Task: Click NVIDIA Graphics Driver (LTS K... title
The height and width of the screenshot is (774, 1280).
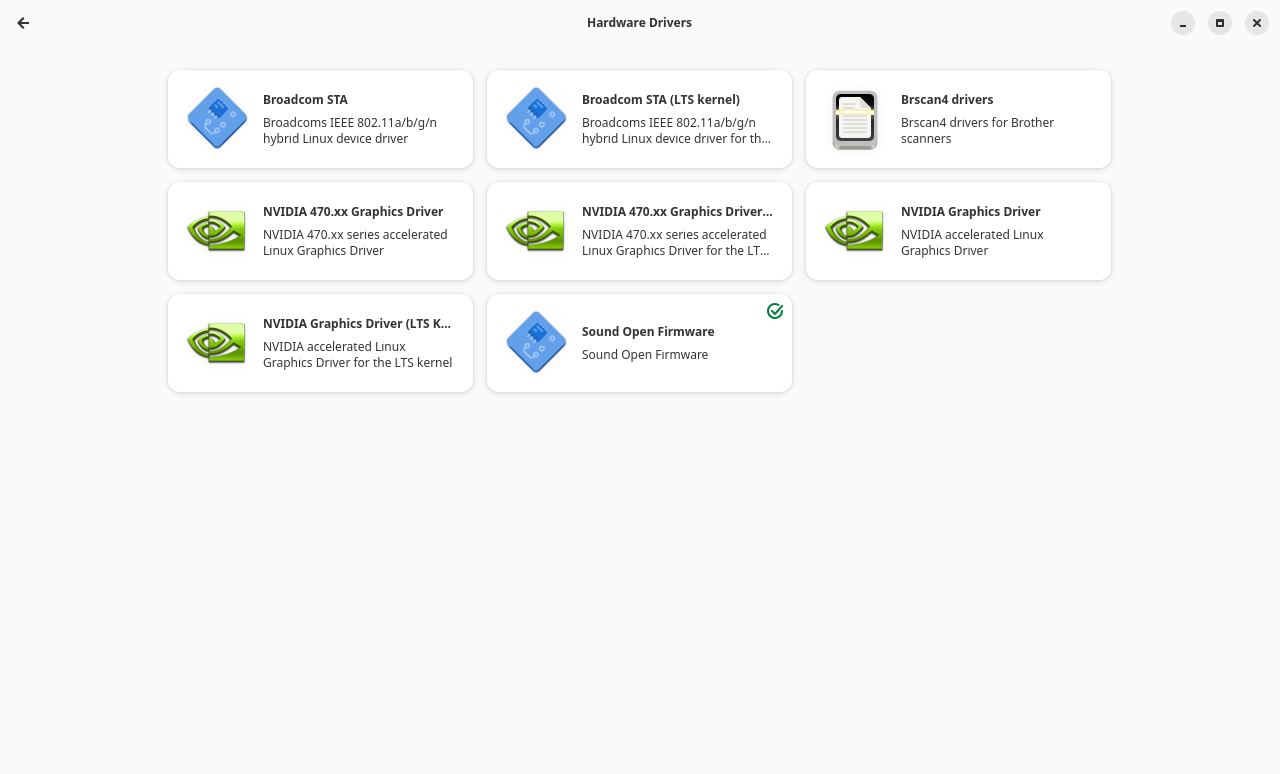Action: coord(357,324)
